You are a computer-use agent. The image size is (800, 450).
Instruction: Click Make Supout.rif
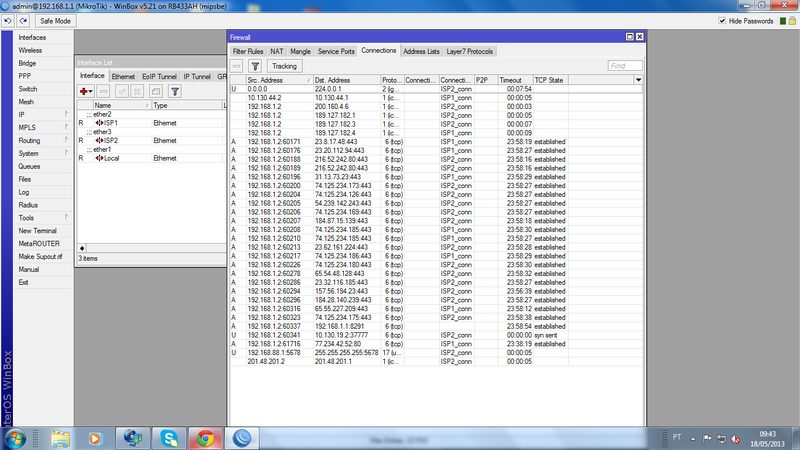pyautogui.click(x=40, y=257)
